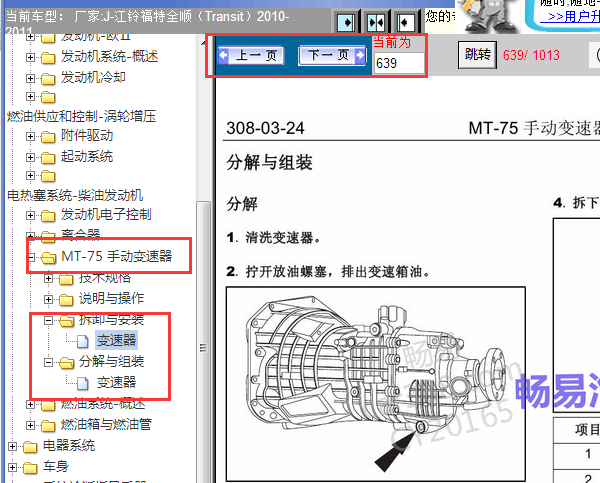Click the transmission drain plug illustration
Image resolution: width=600 pixels, height=483 pixels.
coord(375,383)
